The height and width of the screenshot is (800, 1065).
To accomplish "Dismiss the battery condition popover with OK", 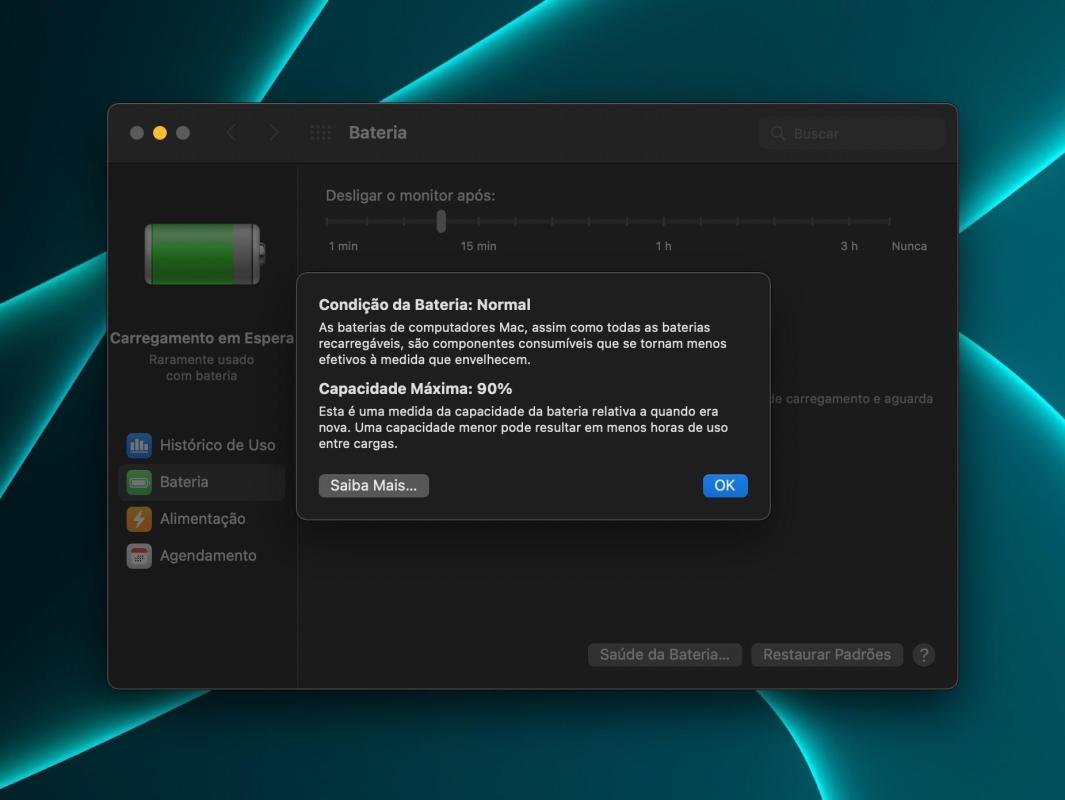I will pos(724,485).
